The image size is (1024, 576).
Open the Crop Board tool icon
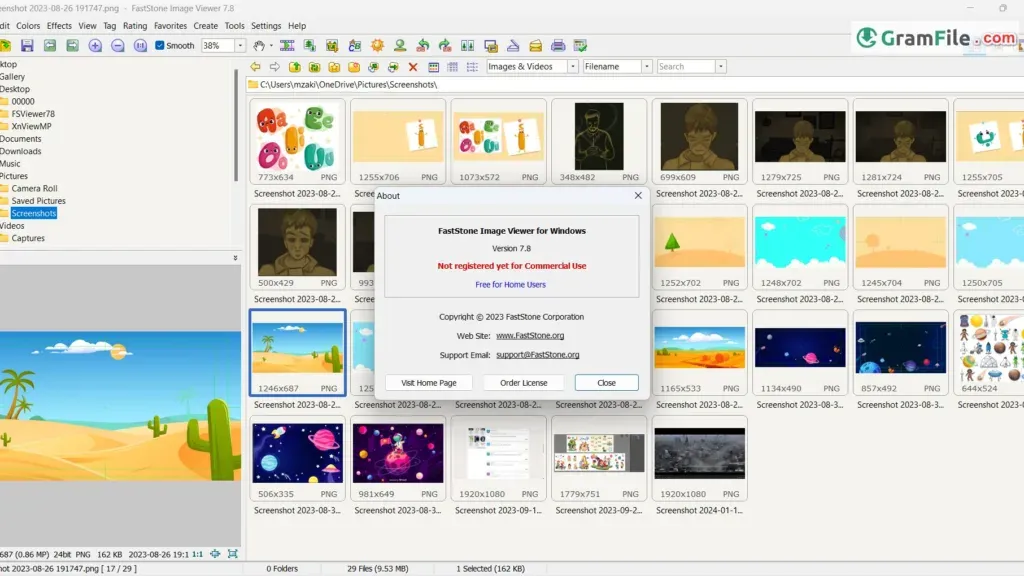(x=332, y=46)
